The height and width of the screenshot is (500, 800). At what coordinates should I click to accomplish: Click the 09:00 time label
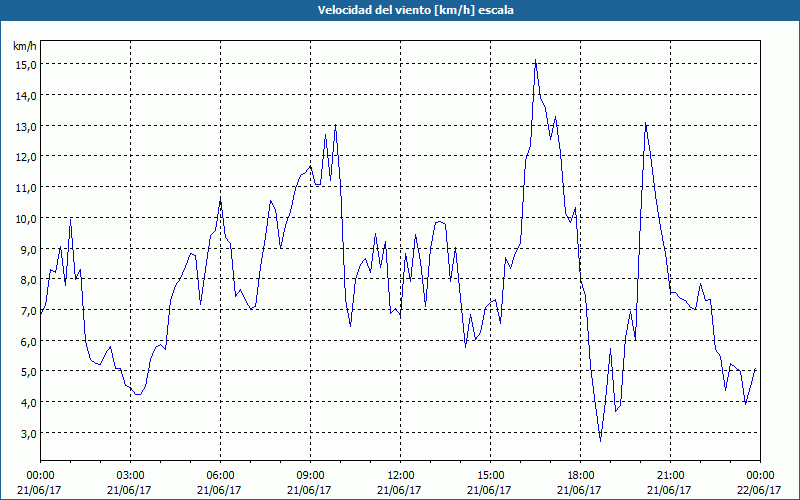pos(311,476)
